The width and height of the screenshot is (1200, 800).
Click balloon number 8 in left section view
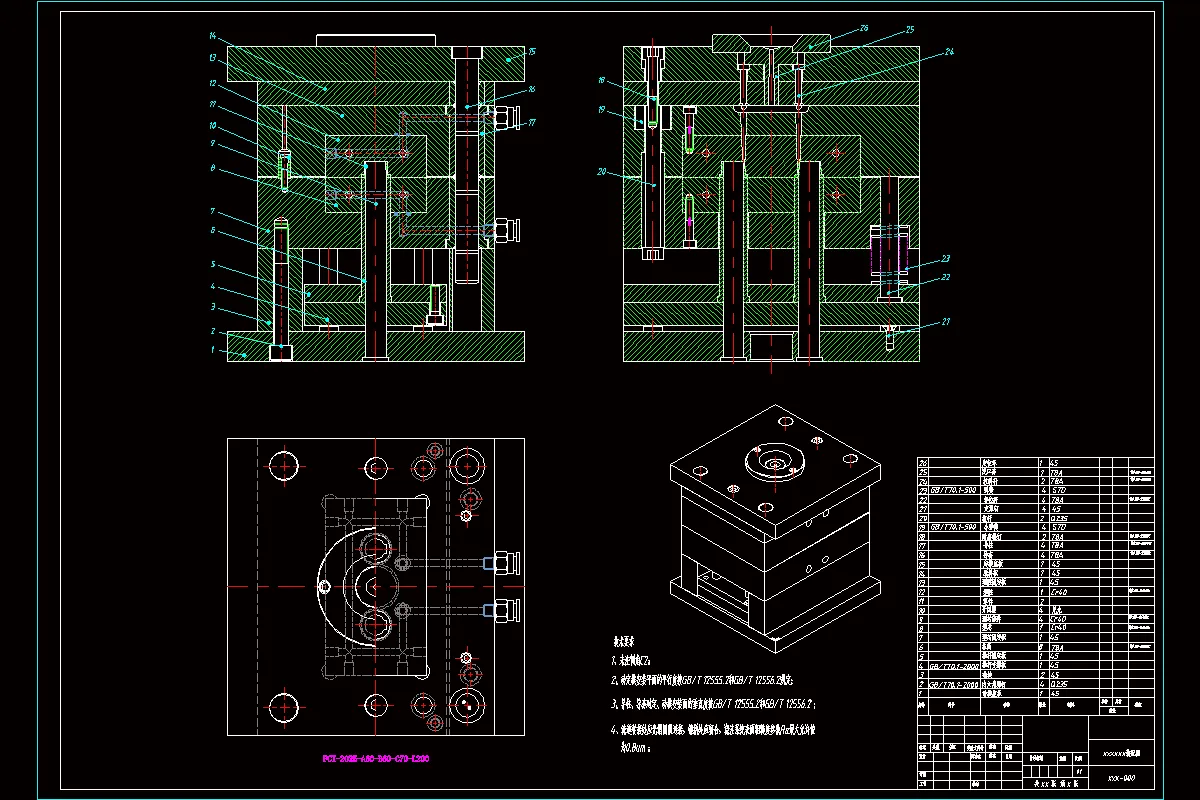coord(212,169)
